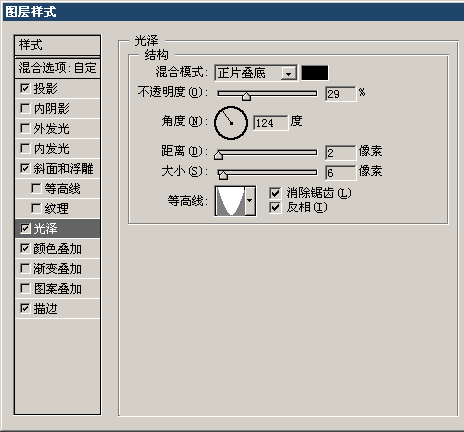Click the black satin color swatch

coord(315,73)
